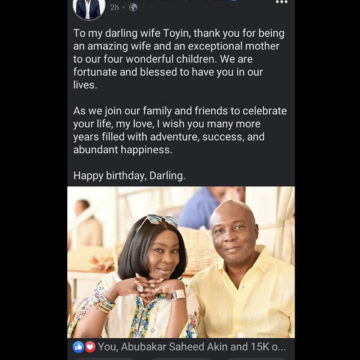Tap the red heart Love reaction icon
This screenshot has width=360, height=360.
click(x=90, y=347)
